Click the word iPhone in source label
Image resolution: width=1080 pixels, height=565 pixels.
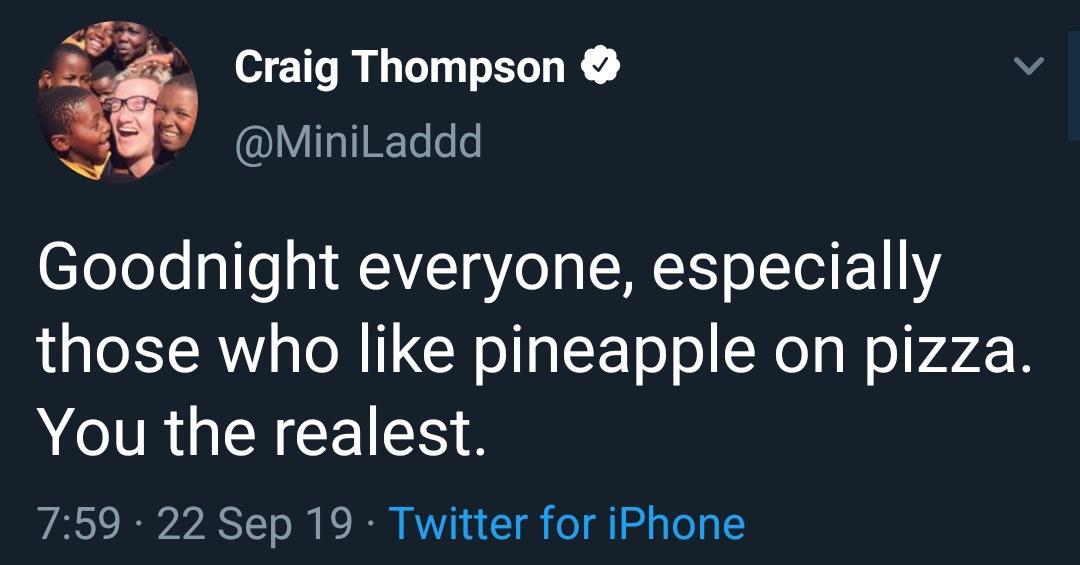pos(678,523)
